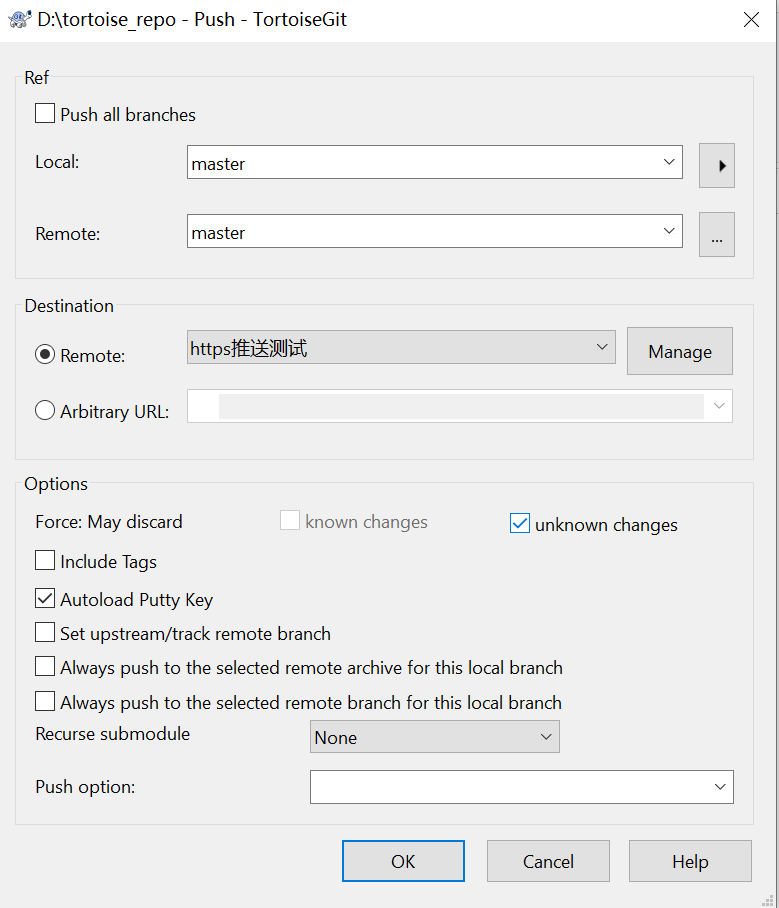Screen dimensions: 779x908
Task: Click the arrow button next to Local branch
Action: (x=716, y=166)
